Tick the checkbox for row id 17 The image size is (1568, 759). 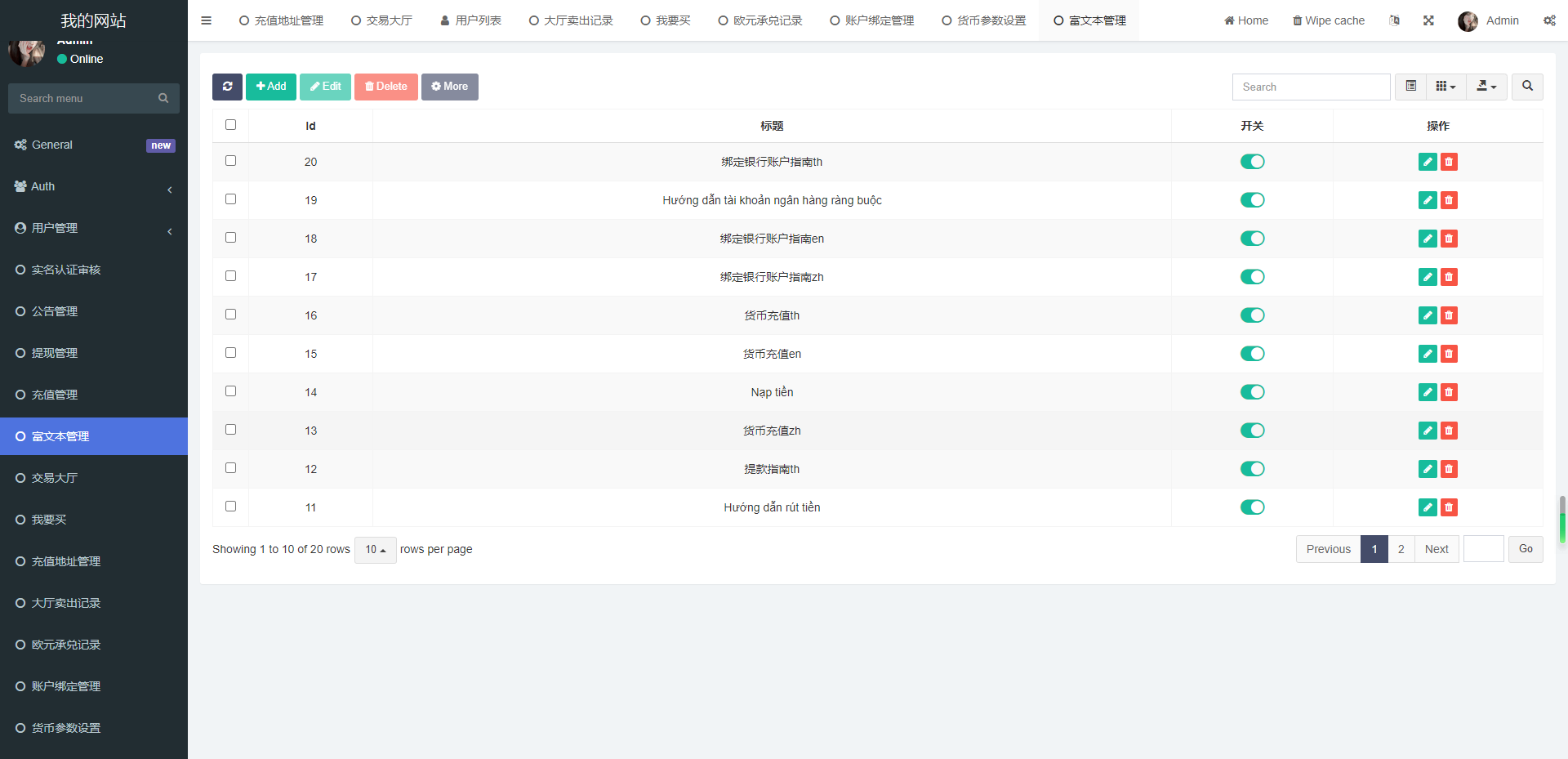[230, 276]
